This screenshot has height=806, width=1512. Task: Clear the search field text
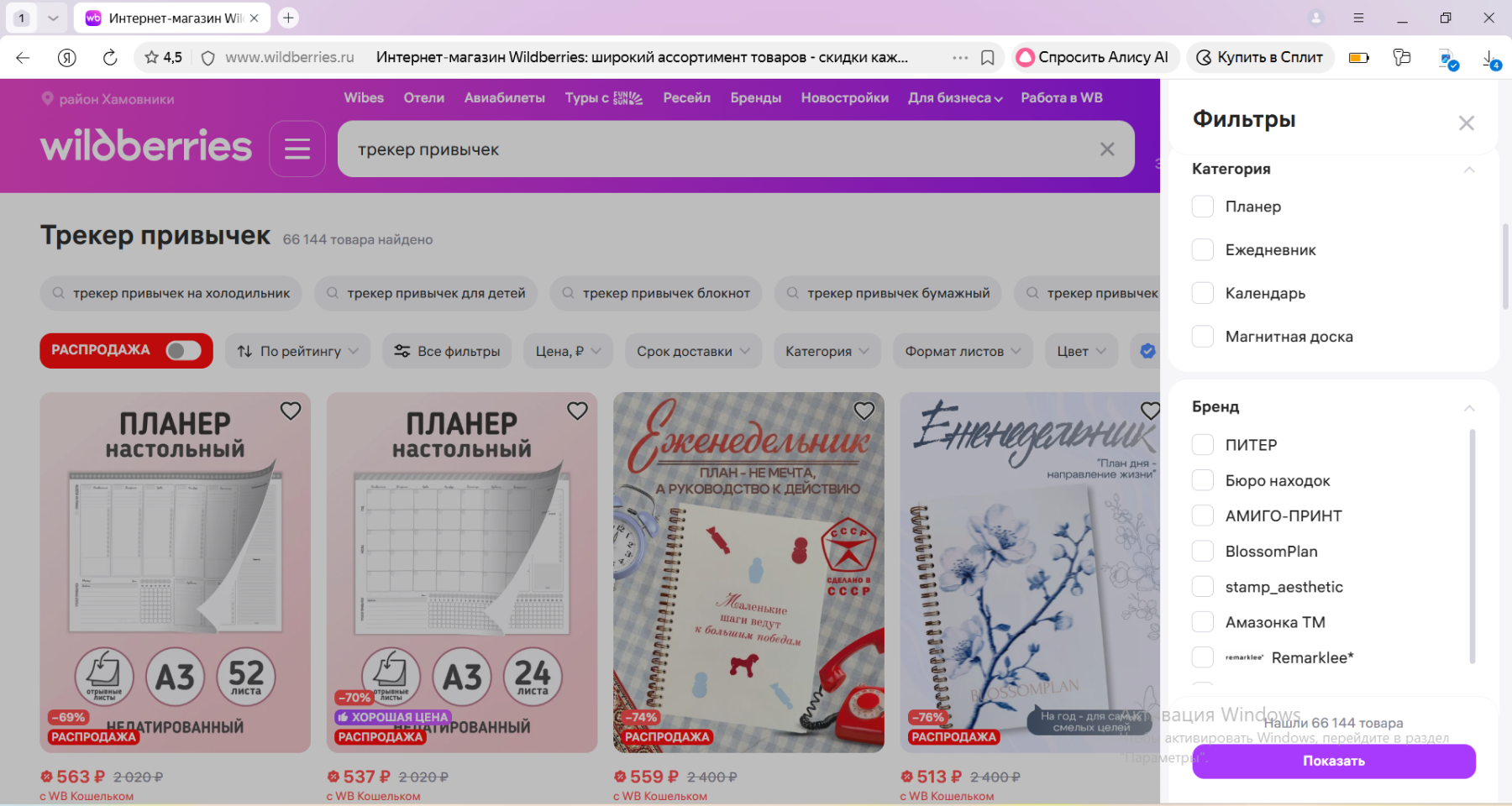[x=1107, y=149]
